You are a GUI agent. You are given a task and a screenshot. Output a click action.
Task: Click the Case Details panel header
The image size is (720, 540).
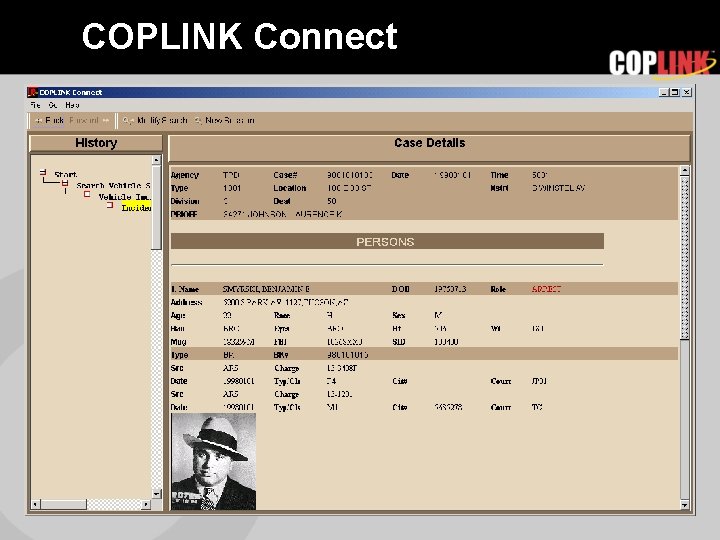click(429, 147)
